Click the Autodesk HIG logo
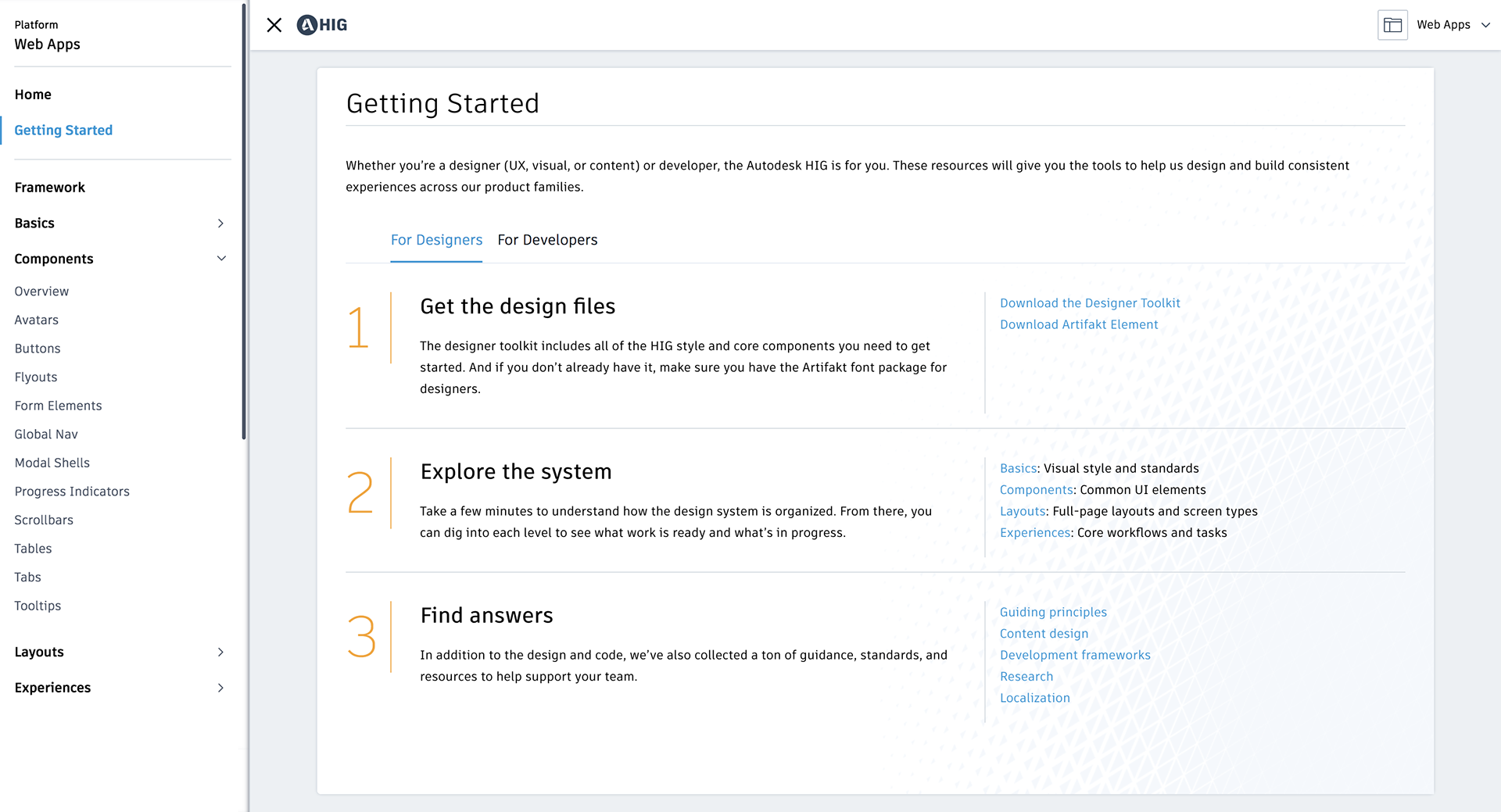The image size is (1501, 812). coord(322,25)
